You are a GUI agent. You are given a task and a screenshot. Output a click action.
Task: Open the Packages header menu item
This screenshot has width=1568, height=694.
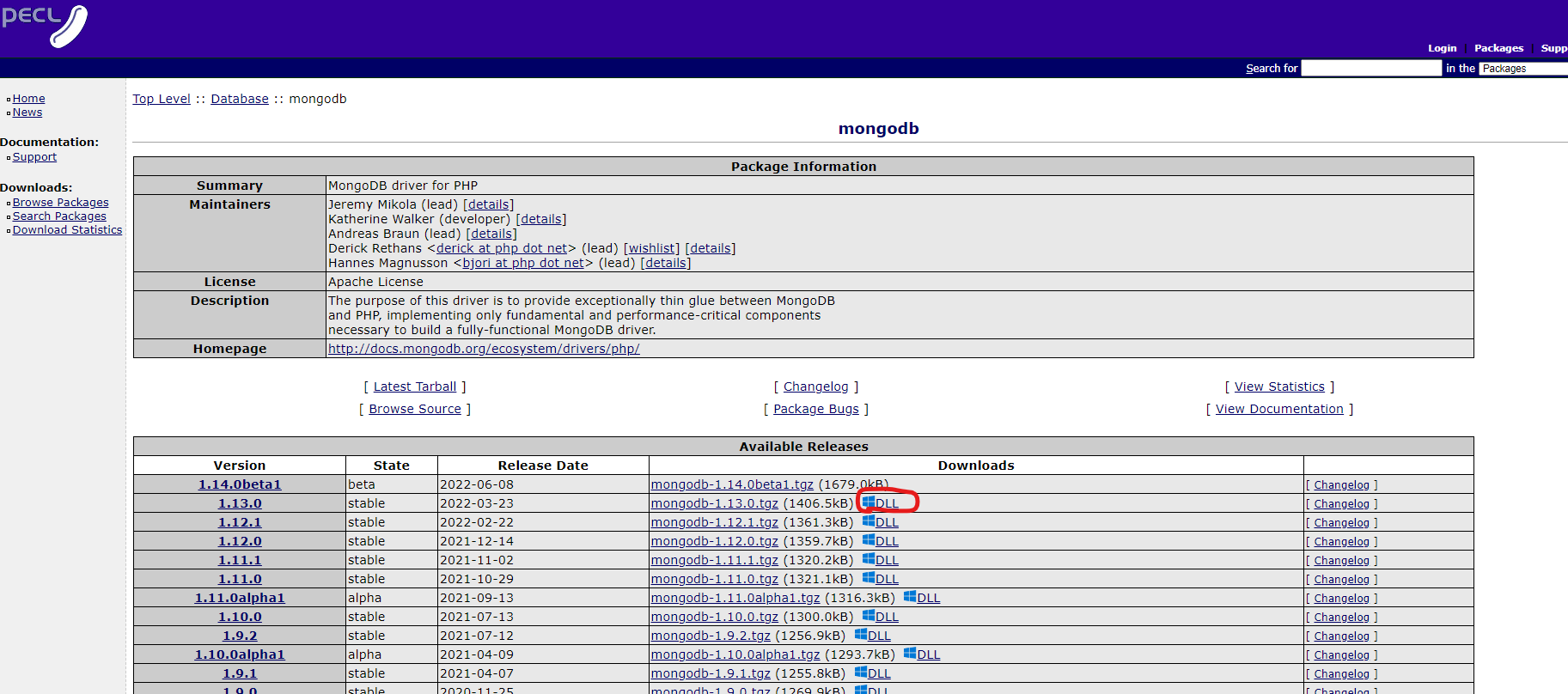pos(1498,48)
